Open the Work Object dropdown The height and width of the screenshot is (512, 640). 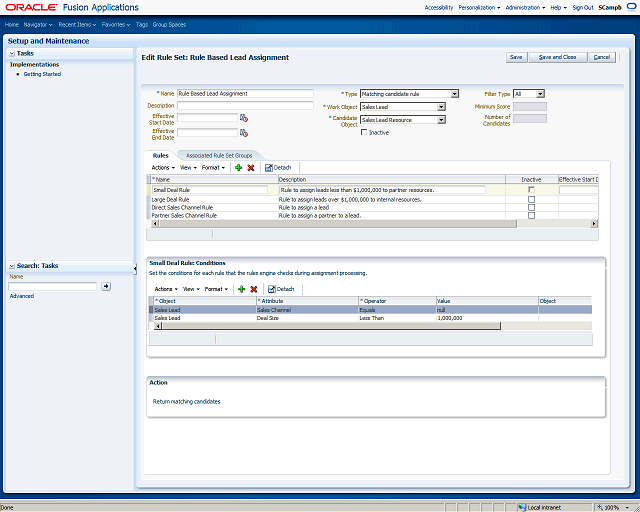click(x=441, y=107)
